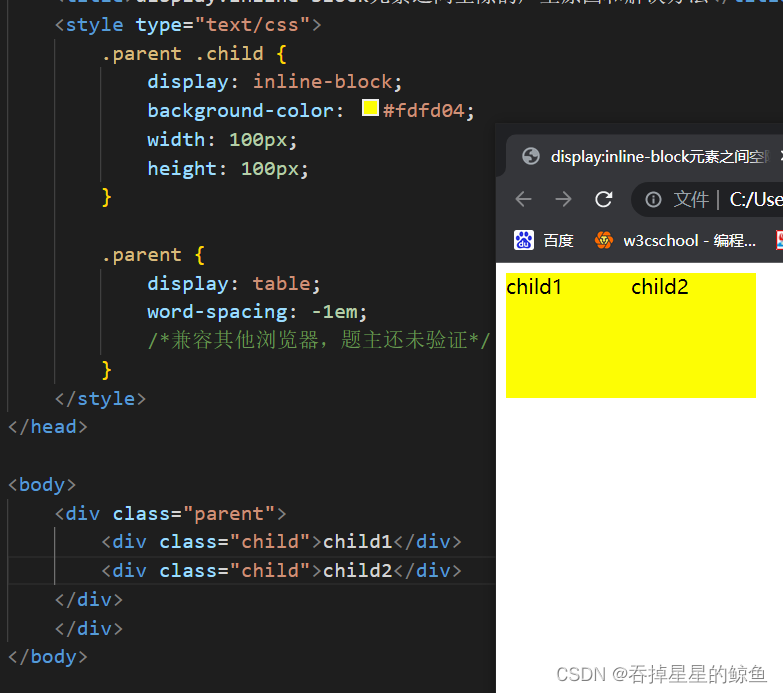Click the child2 div code line
This screenshot has width=783, height=693.
click(x=282, y=571)
